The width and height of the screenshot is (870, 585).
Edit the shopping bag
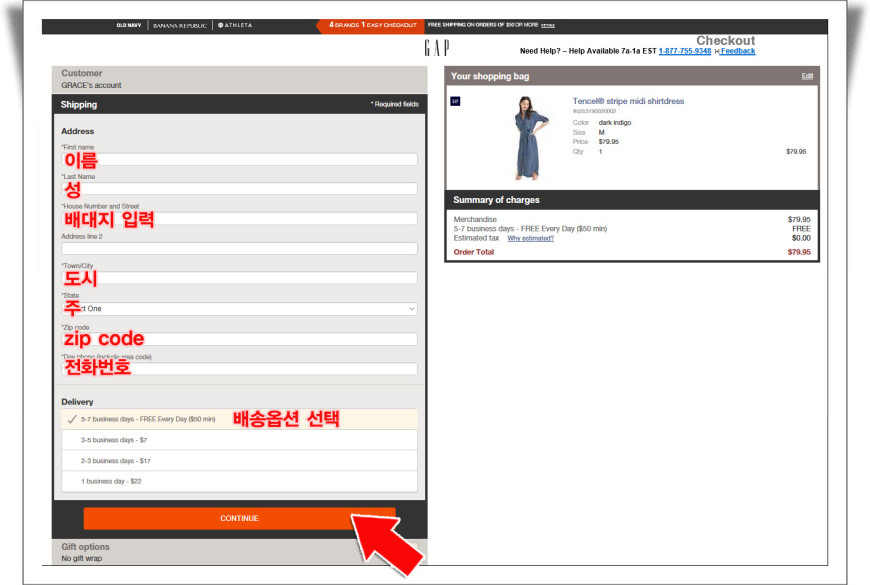tap(807, 76)
